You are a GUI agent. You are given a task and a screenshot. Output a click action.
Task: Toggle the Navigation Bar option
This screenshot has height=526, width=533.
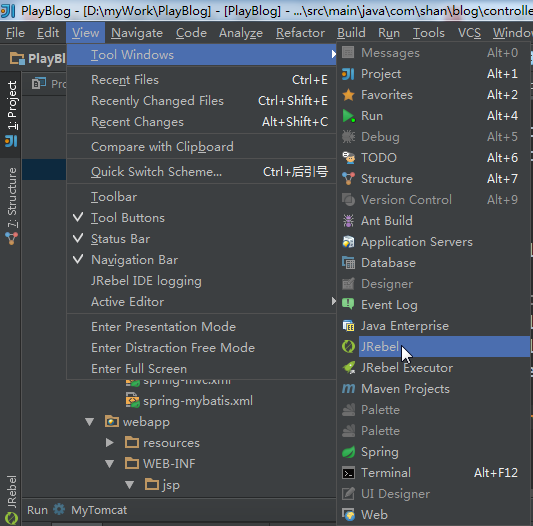[201, 260]
